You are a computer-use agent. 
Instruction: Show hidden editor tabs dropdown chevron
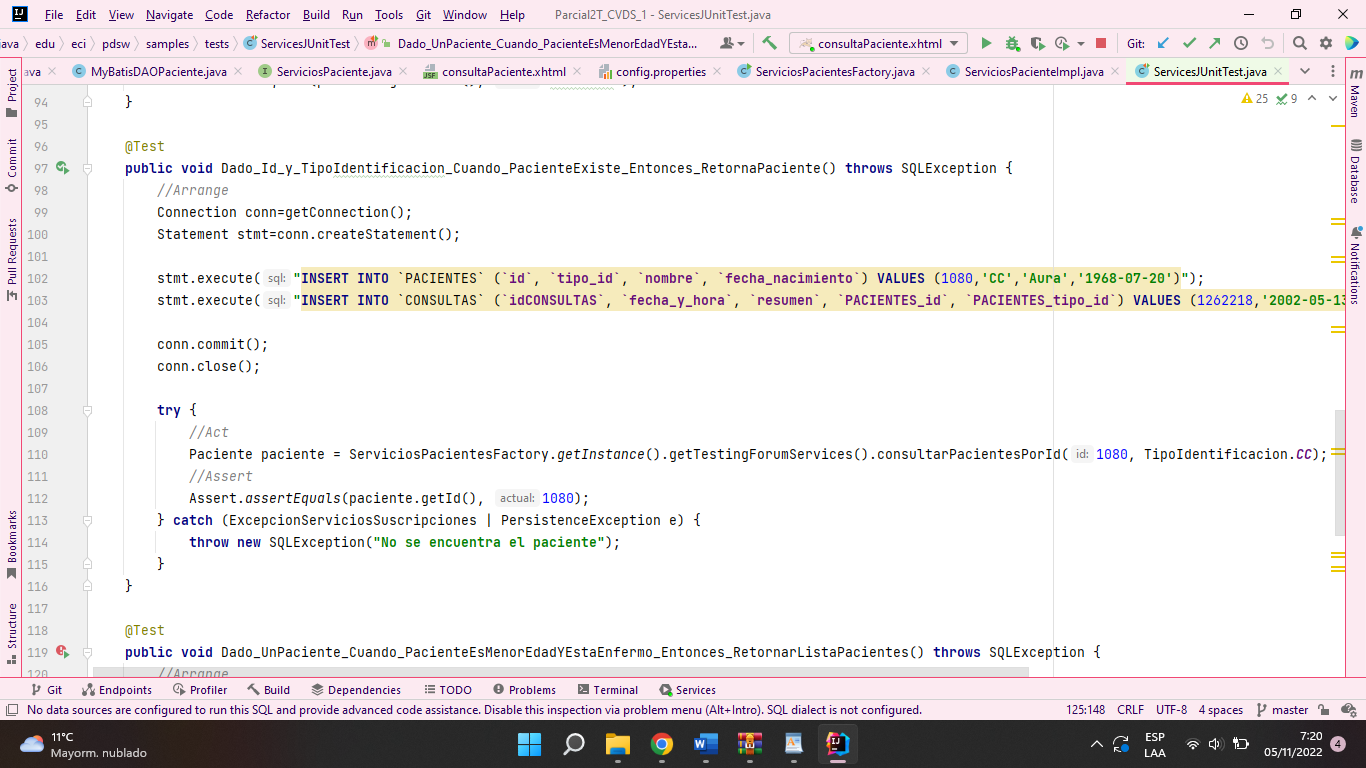pyautogui.click(x=1305, y=71)
